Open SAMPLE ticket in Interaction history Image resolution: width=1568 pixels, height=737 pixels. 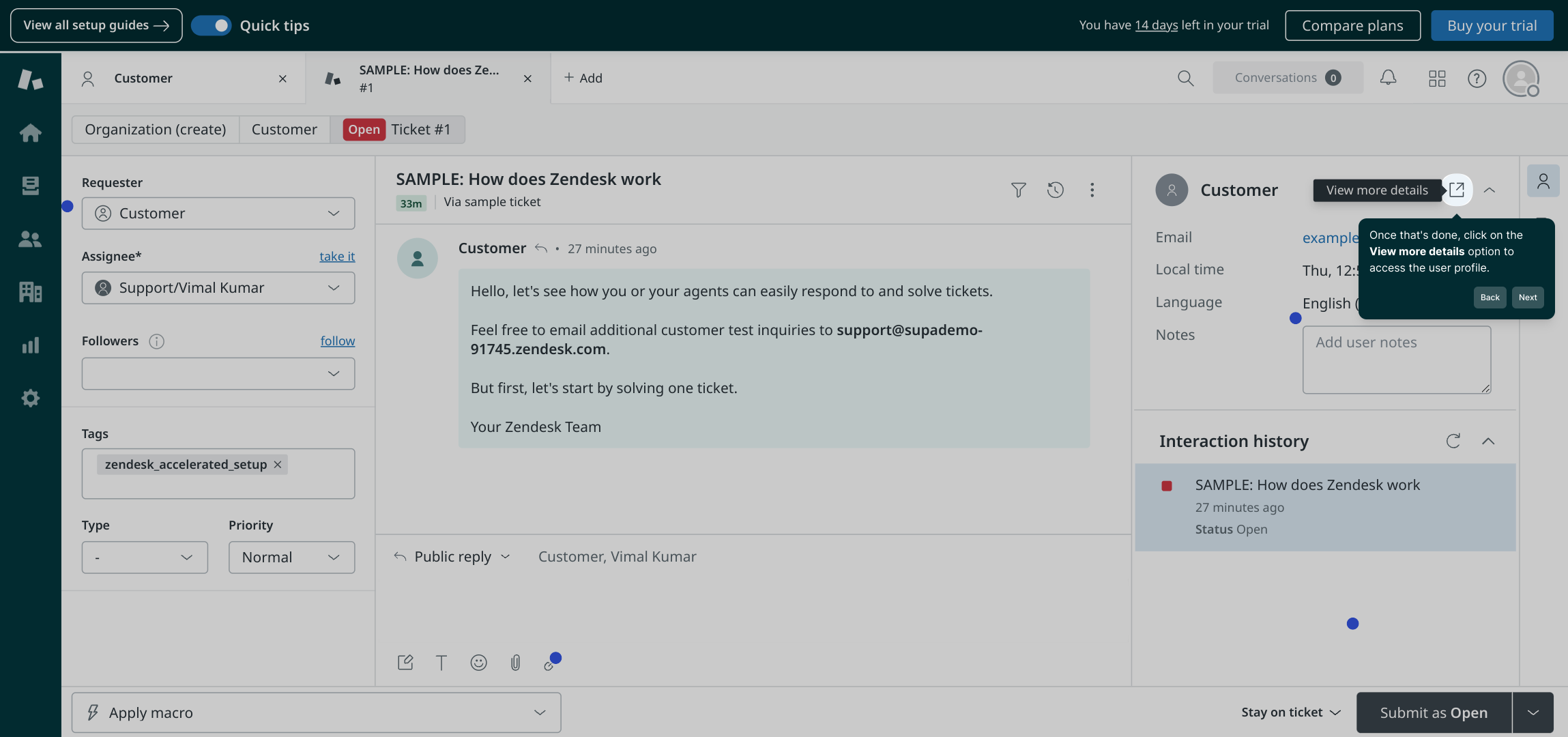(1325, 507)
